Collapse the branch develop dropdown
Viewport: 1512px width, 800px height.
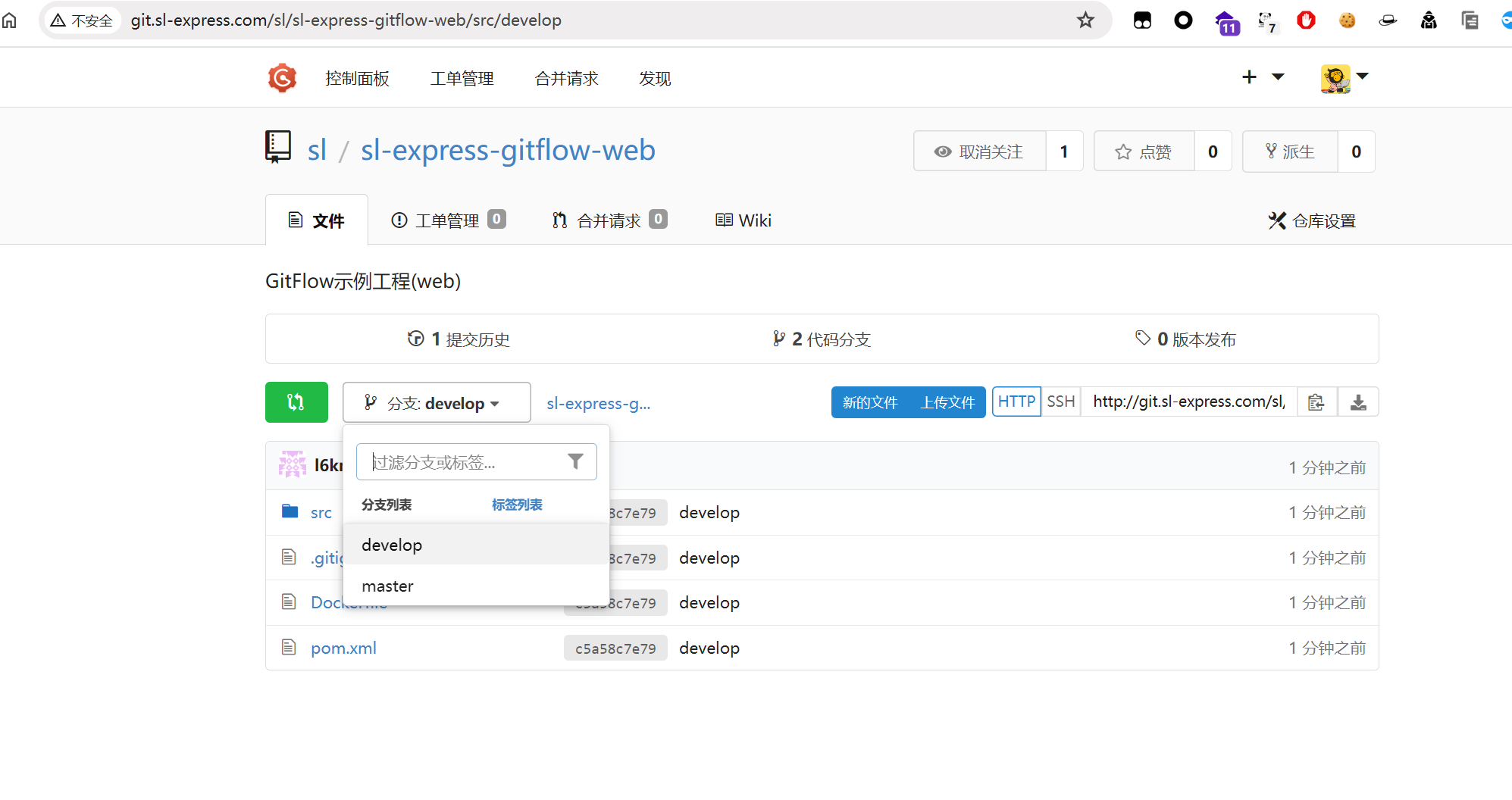(x=437, y=402)
